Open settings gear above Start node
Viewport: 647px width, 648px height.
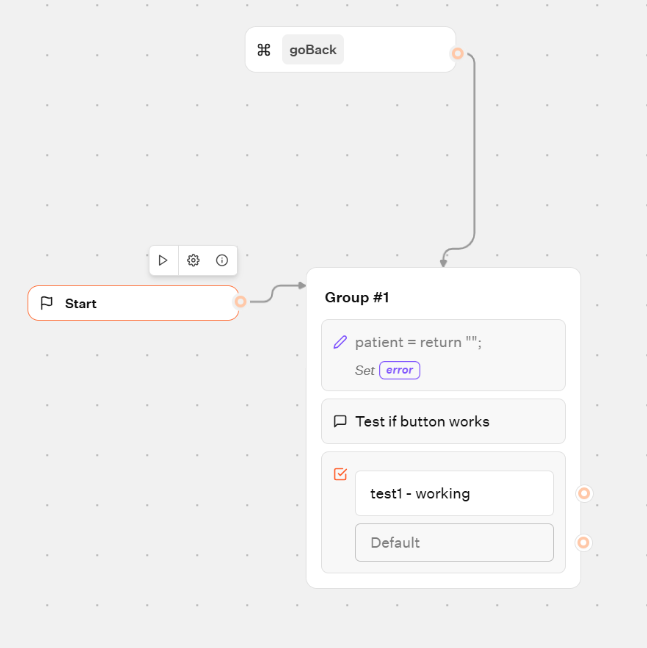pos(193,260)
